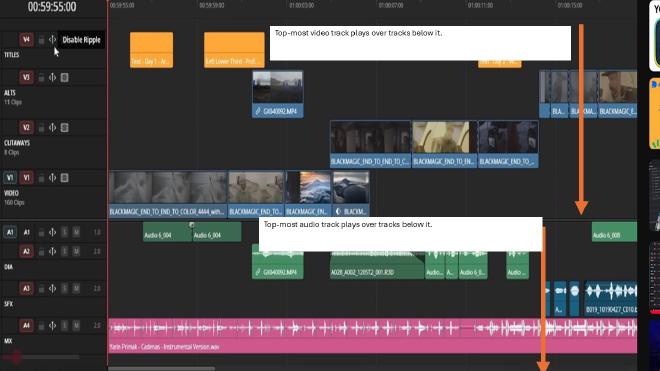
Task: Select the A1 source patch button
Action: click(x=10, y=232)
